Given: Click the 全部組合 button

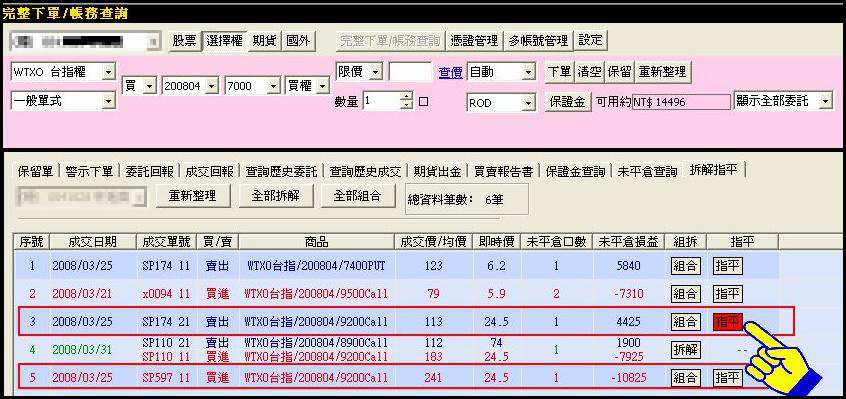Looking at the screenshot, I should click(x=358, y=196).
